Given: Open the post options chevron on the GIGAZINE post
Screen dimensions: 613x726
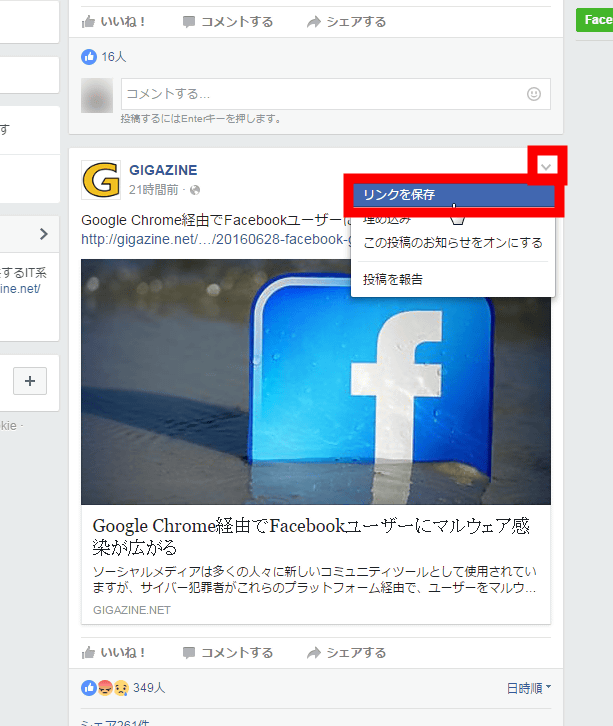Looking at the screenshot, I should pyautogui.click(x=546, y=166).
